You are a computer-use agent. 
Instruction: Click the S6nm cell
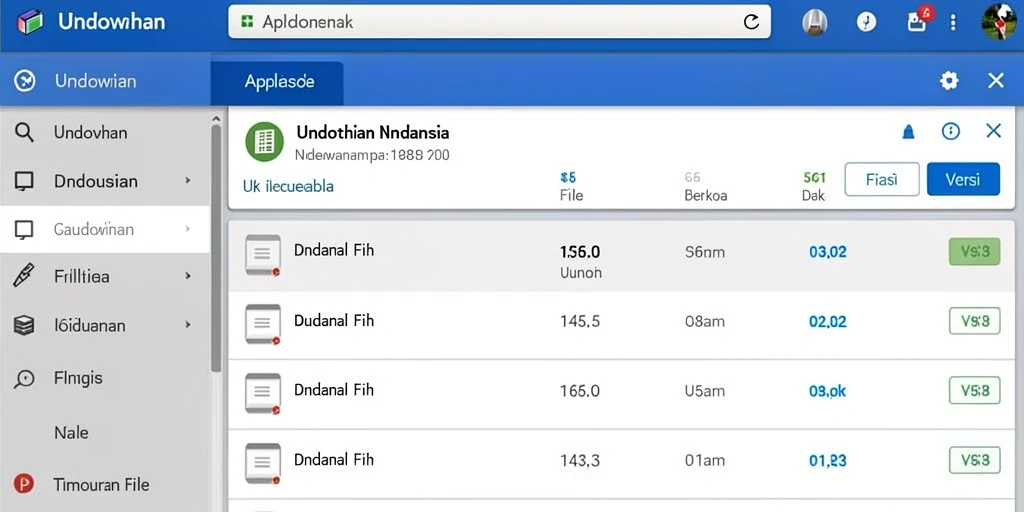pos(705,251)
